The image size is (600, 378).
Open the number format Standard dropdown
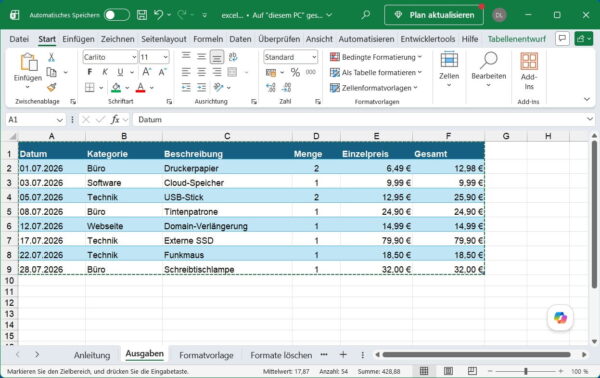tap(314, 57)
